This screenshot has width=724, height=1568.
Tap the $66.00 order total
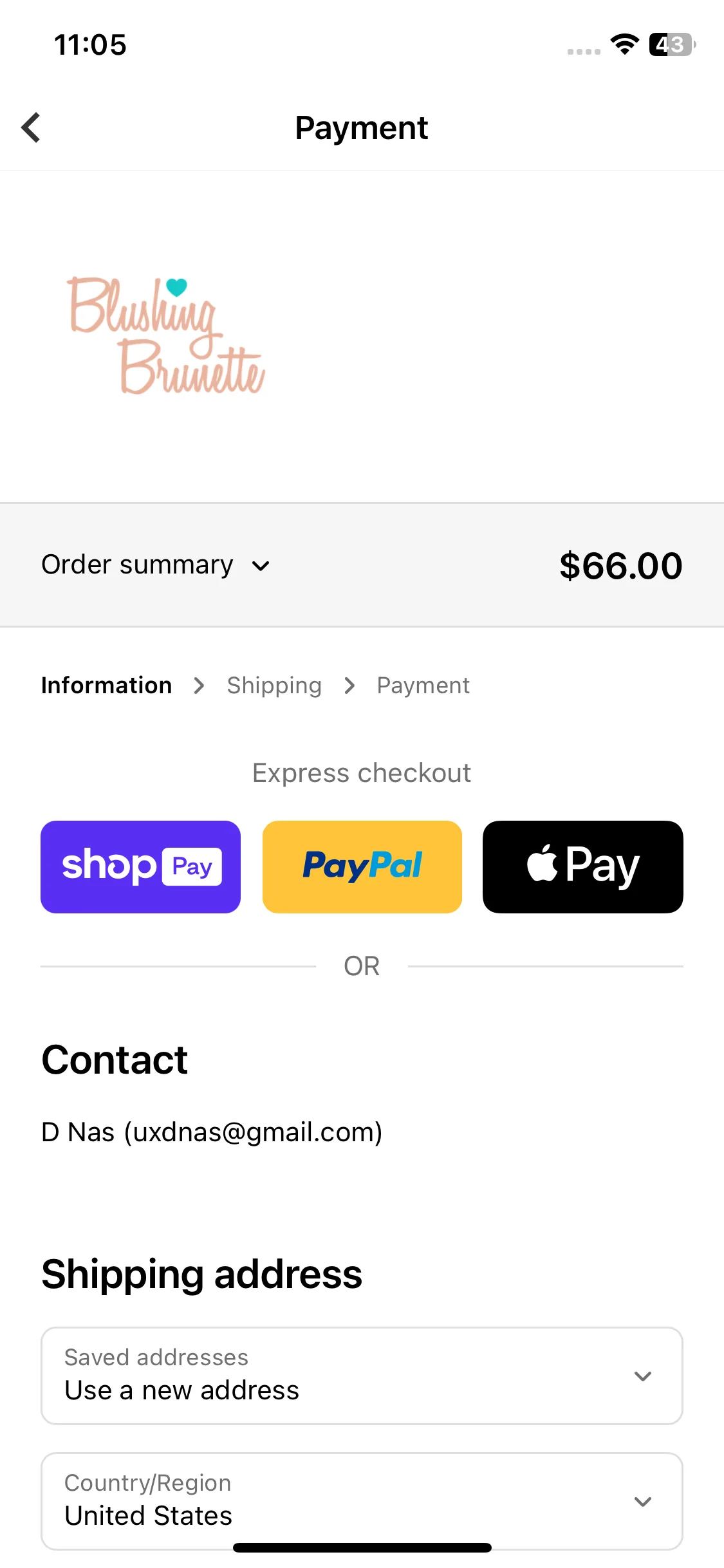(x=621, y=566)
